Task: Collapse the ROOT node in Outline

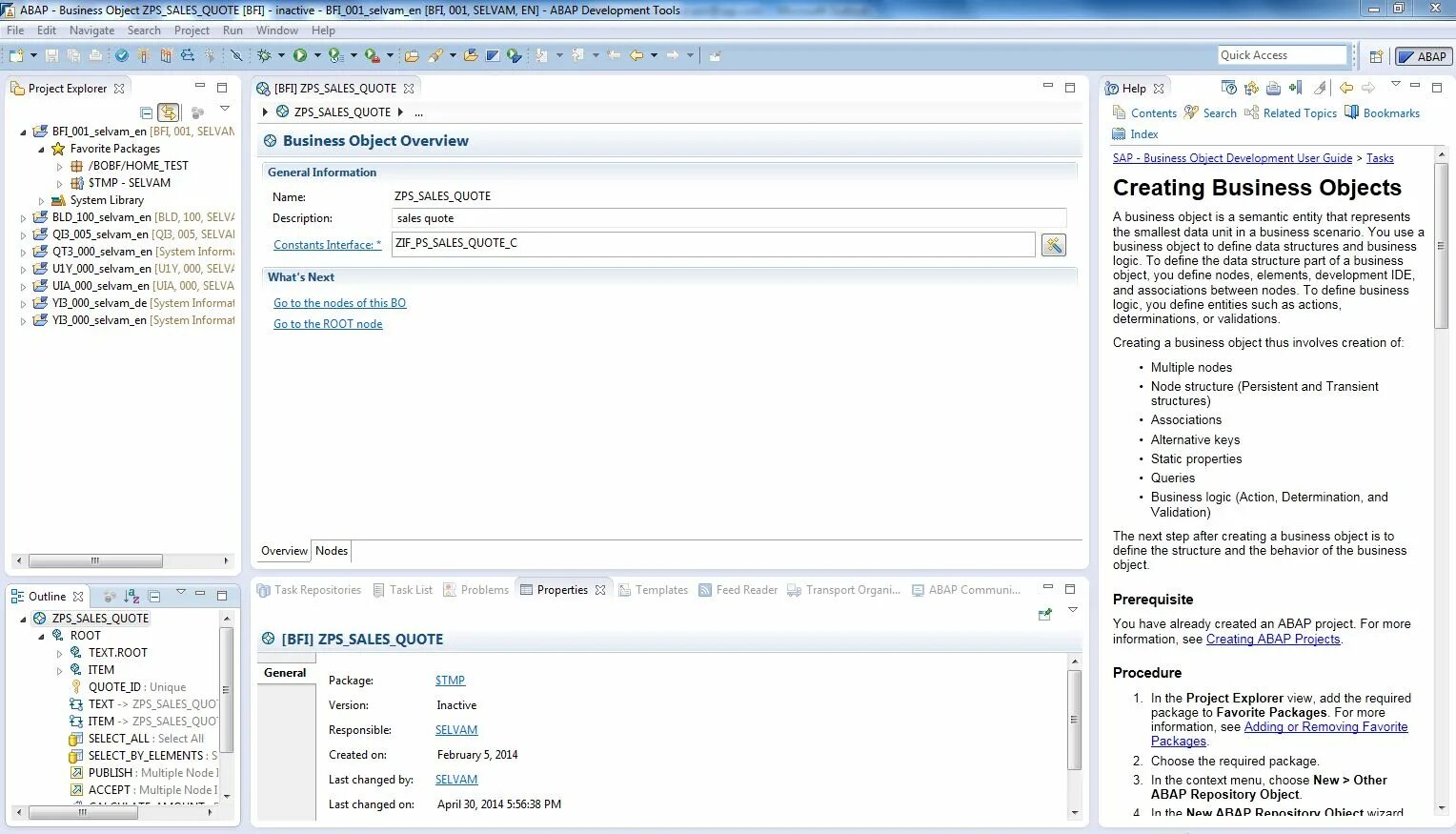Action: pyautogui.click(x=41, y=636)
